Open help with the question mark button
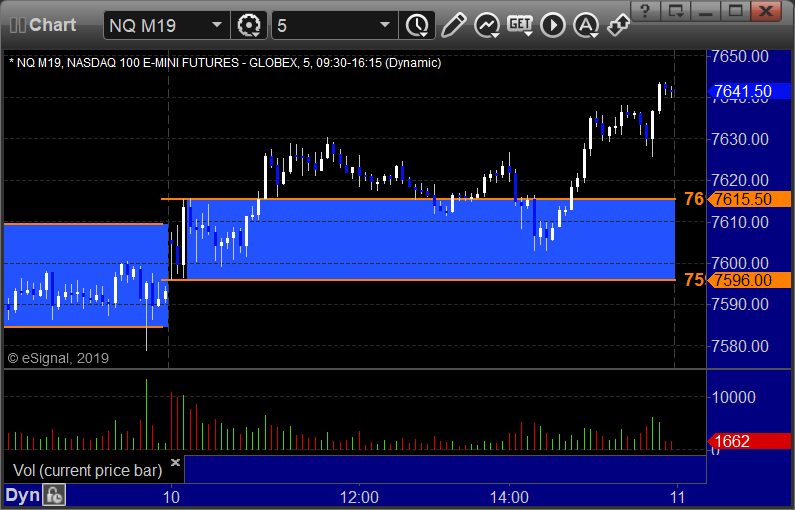Screen dimensions: 795x510 [x=645, y=11]
